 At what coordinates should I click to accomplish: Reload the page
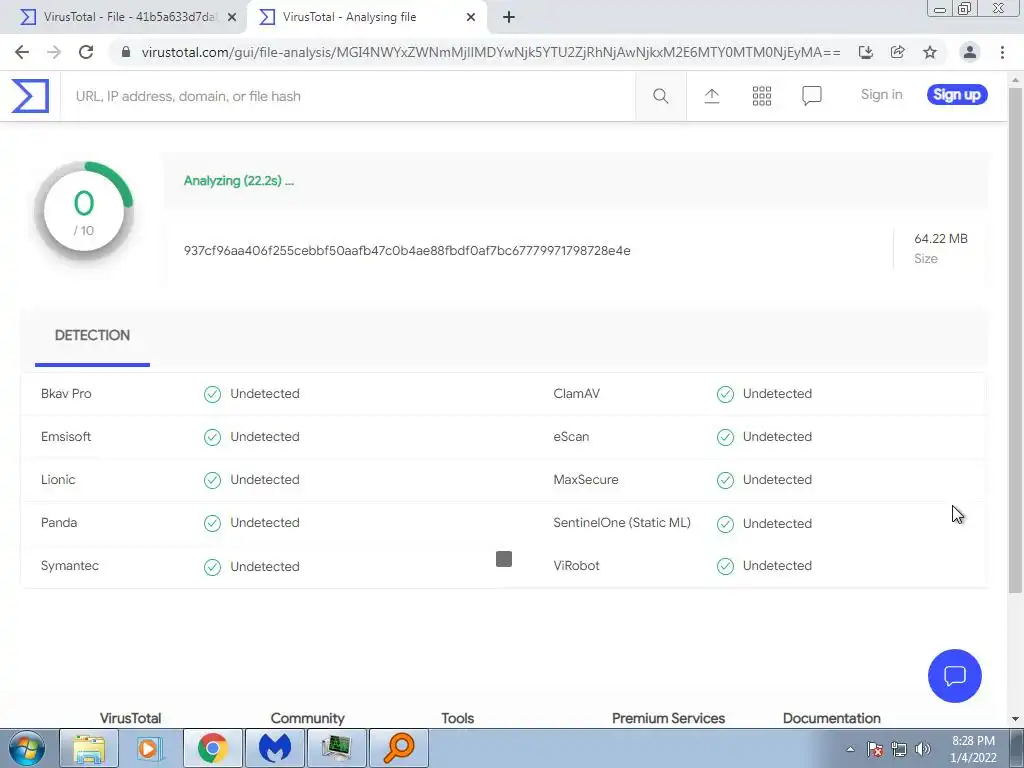(86, 52)
